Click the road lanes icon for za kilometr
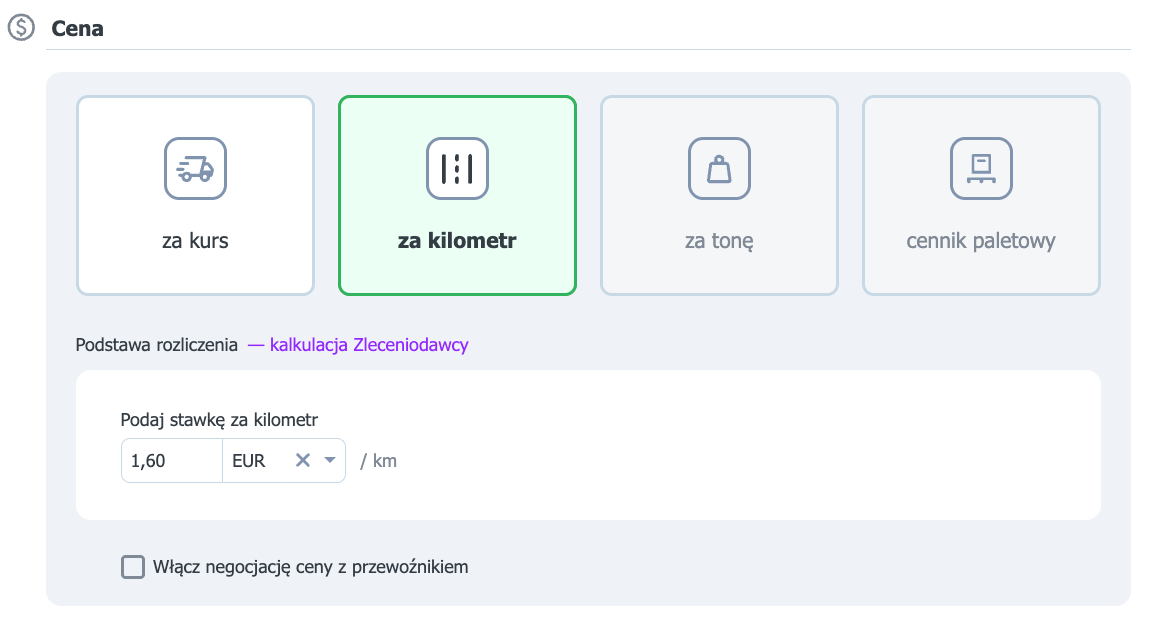Viewport: 1156px width, 640px height. [x=457, y=169]
